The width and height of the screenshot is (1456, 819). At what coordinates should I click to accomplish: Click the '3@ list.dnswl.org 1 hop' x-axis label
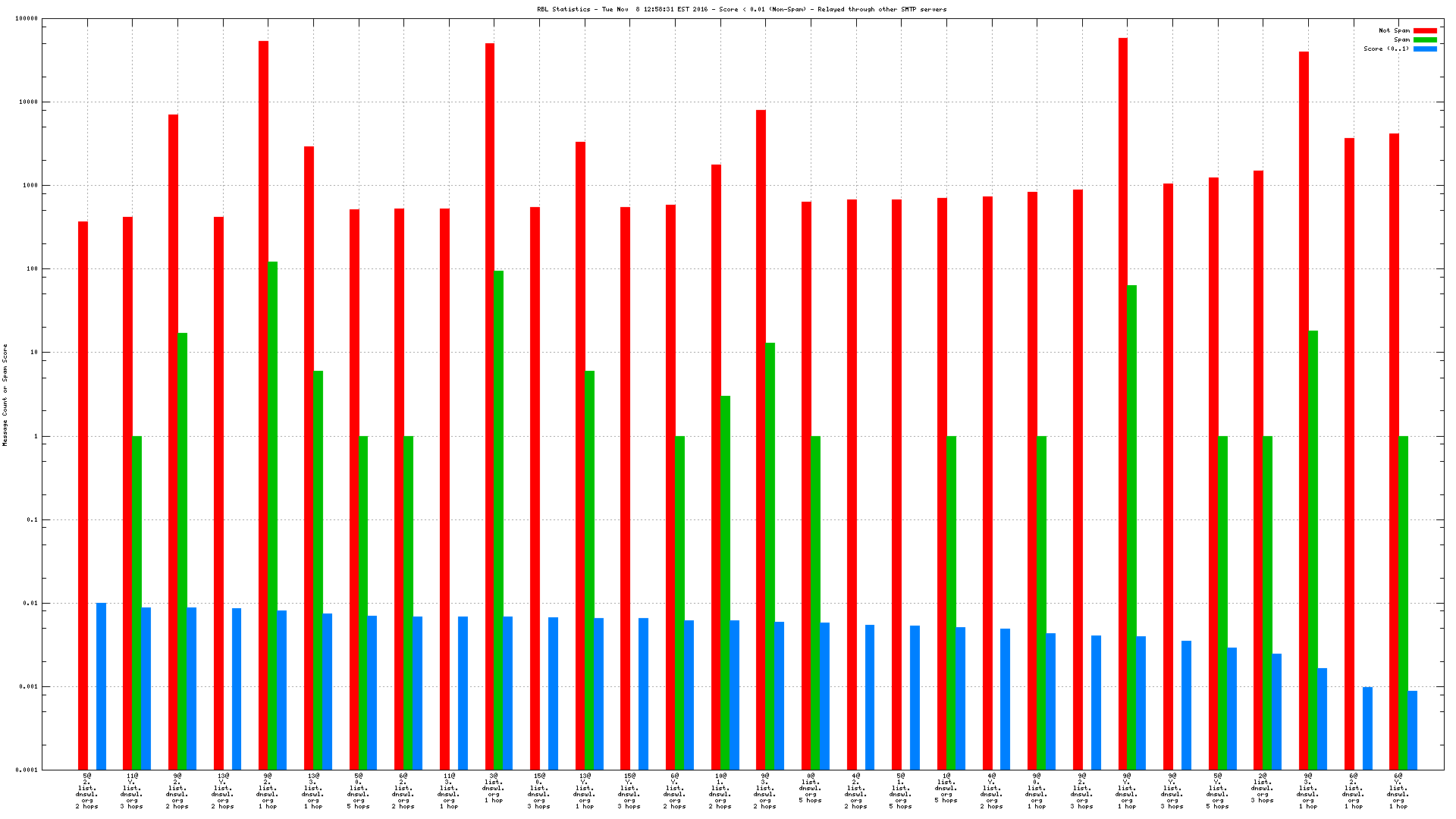pyautogui.click(x=494, y=788)
